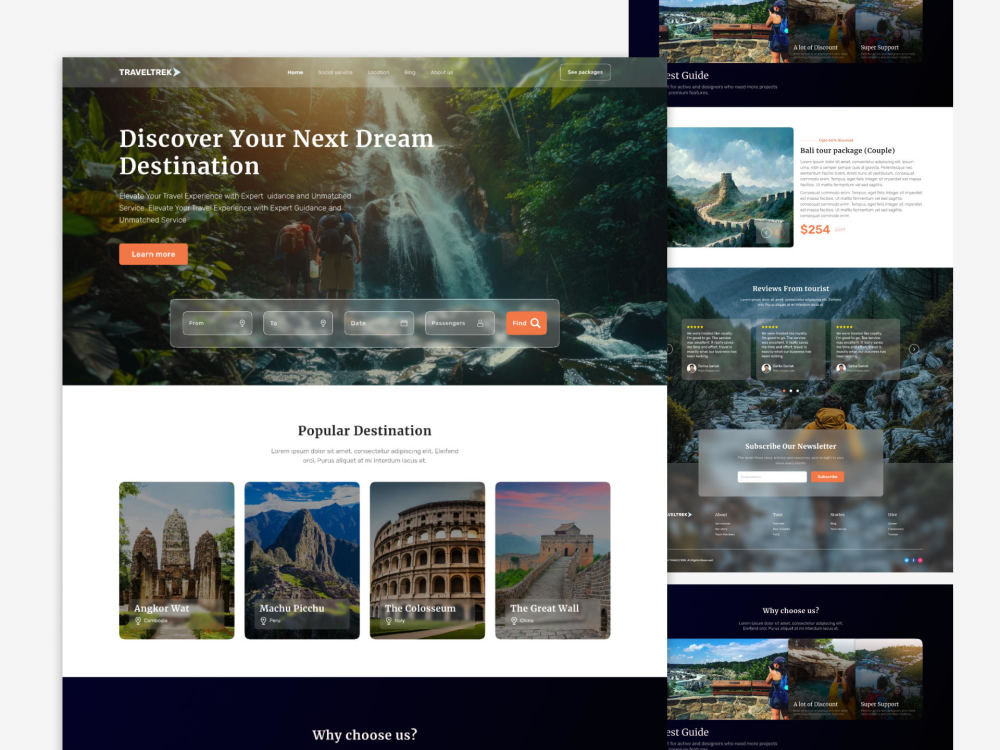
Task: Go to previous reviews with left arrow
Action: point(670,349)
